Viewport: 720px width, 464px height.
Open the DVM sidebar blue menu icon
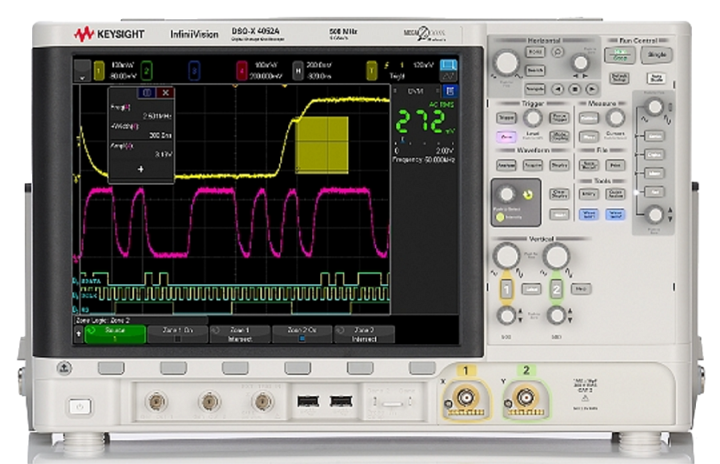pyautogui.click(x=450, y=91)
